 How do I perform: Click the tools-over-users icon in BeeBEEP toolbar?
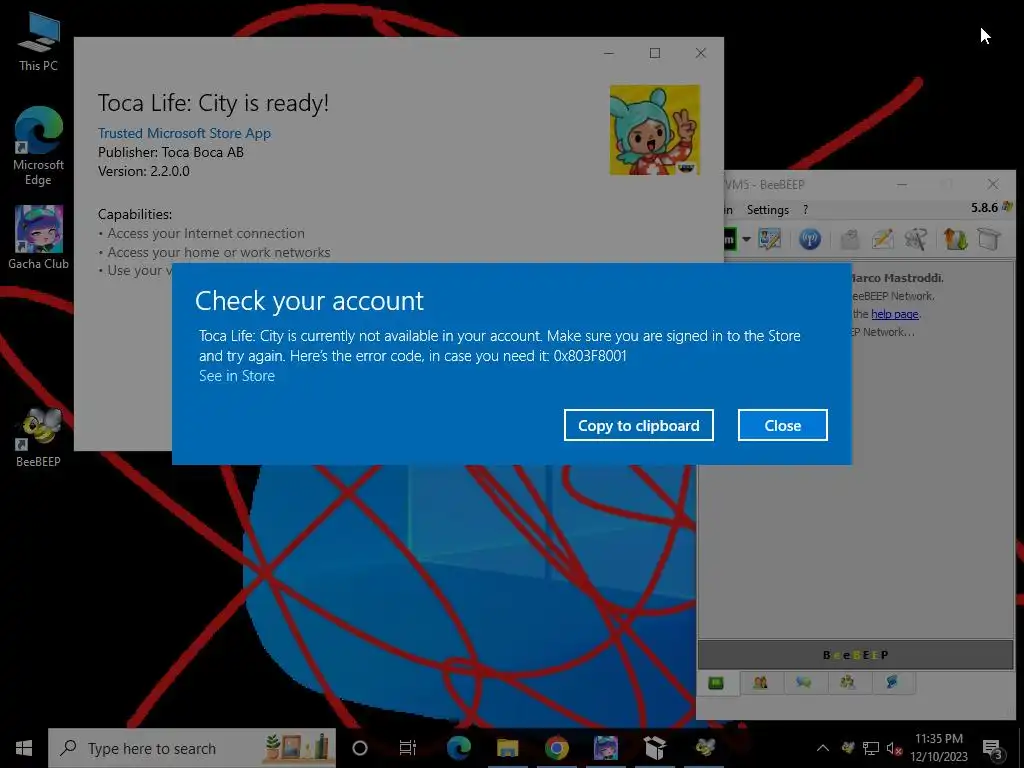coord(916,239)
